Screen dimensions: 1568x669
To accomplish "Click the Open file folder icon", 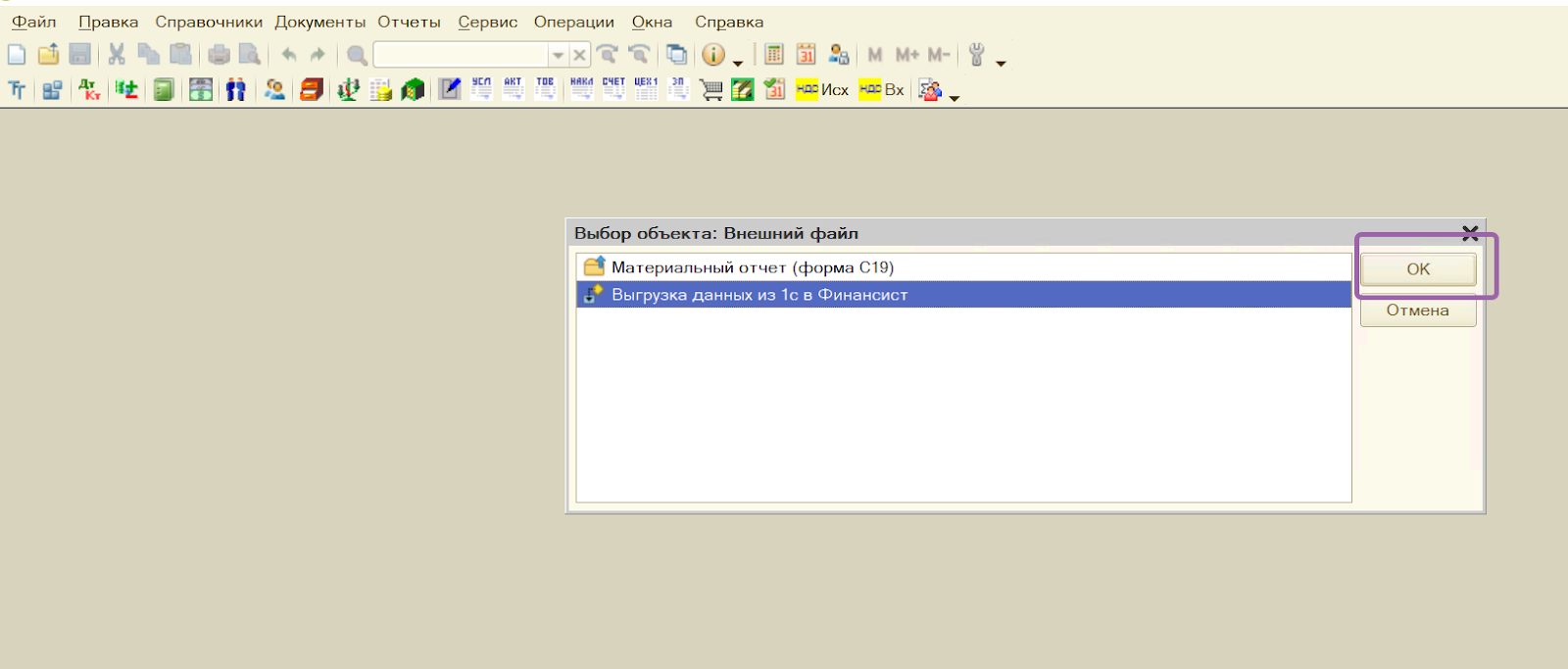I will point(48,55).
